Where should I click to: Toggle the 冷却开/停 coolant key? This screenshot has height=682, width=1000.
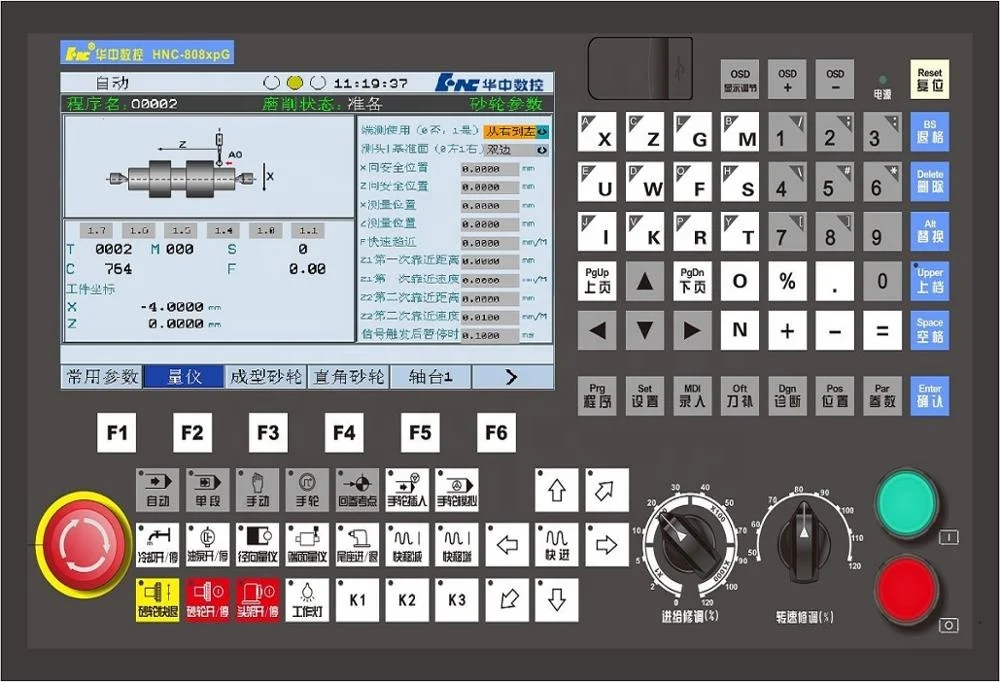click(x=157, y=544)
